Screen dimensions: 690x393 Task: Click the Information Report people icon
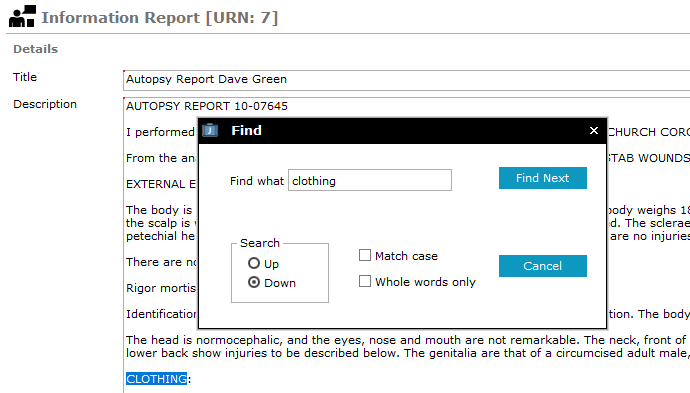click(22, 16)
